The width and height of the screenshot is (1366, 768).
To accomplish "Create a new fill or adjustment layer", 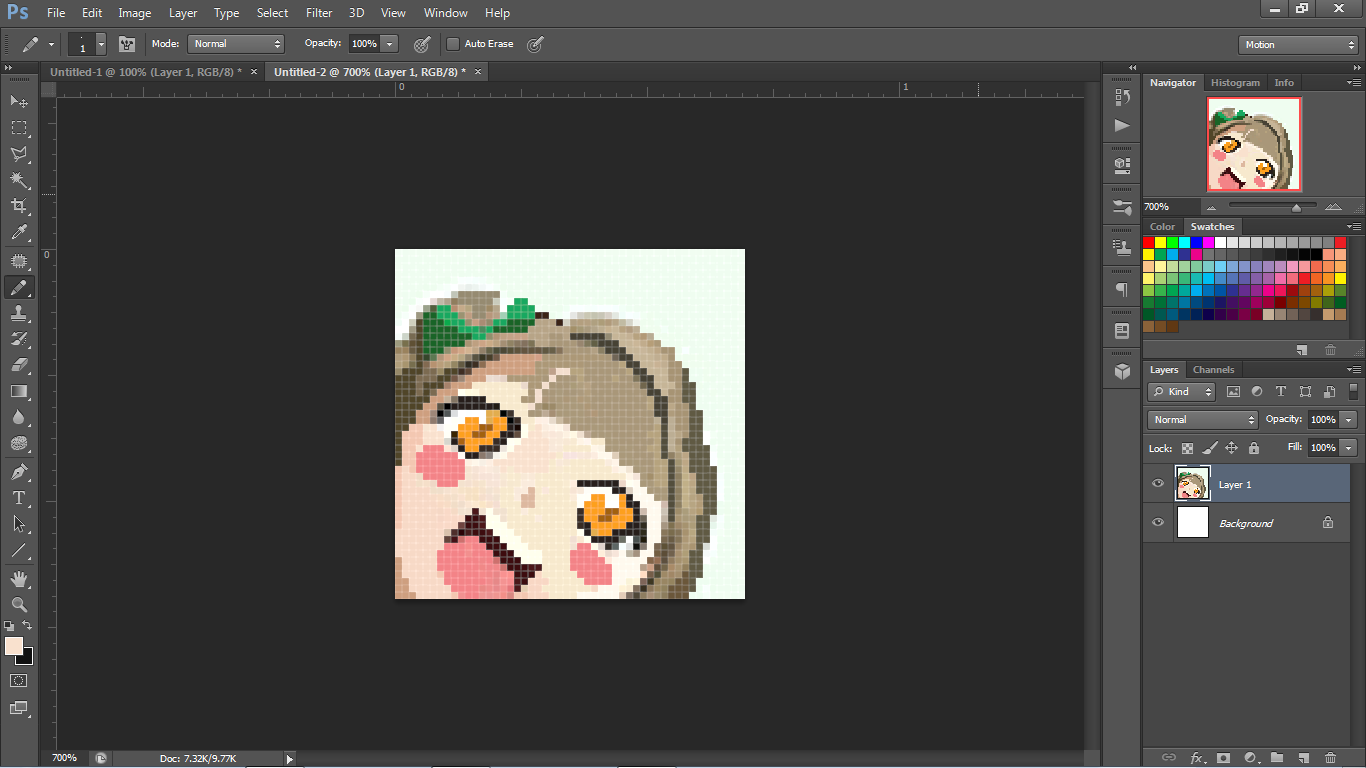I will (1250, 758).
